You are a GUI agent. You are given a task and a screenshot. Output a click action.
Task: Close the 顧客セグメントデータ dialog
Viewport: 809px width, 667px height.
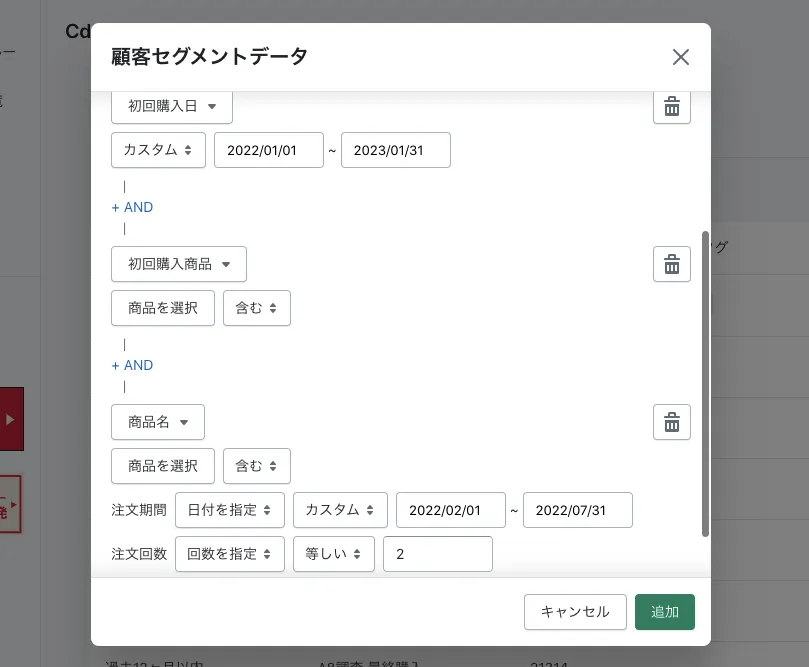(681, 57)
